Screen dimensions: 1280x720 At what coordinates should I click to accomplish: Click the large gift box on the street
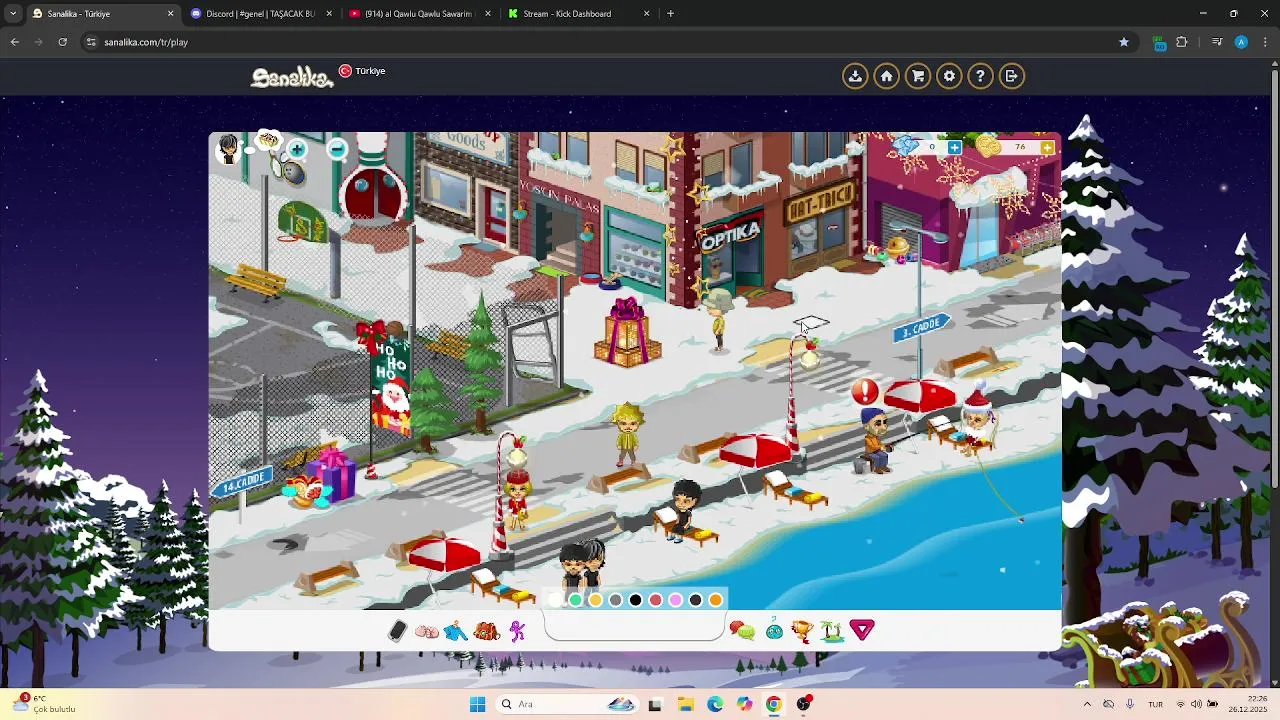(627, 333)
